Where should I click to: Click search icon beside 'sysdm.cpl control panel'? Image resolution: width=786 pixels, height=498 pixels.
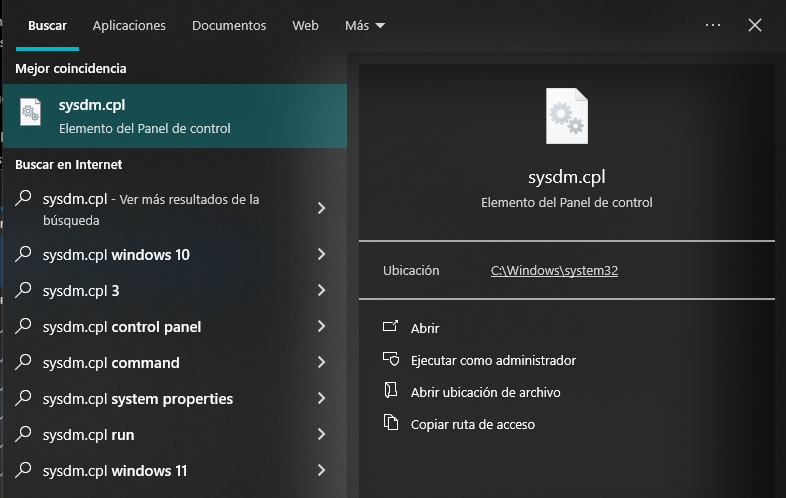tap(23, 326)
